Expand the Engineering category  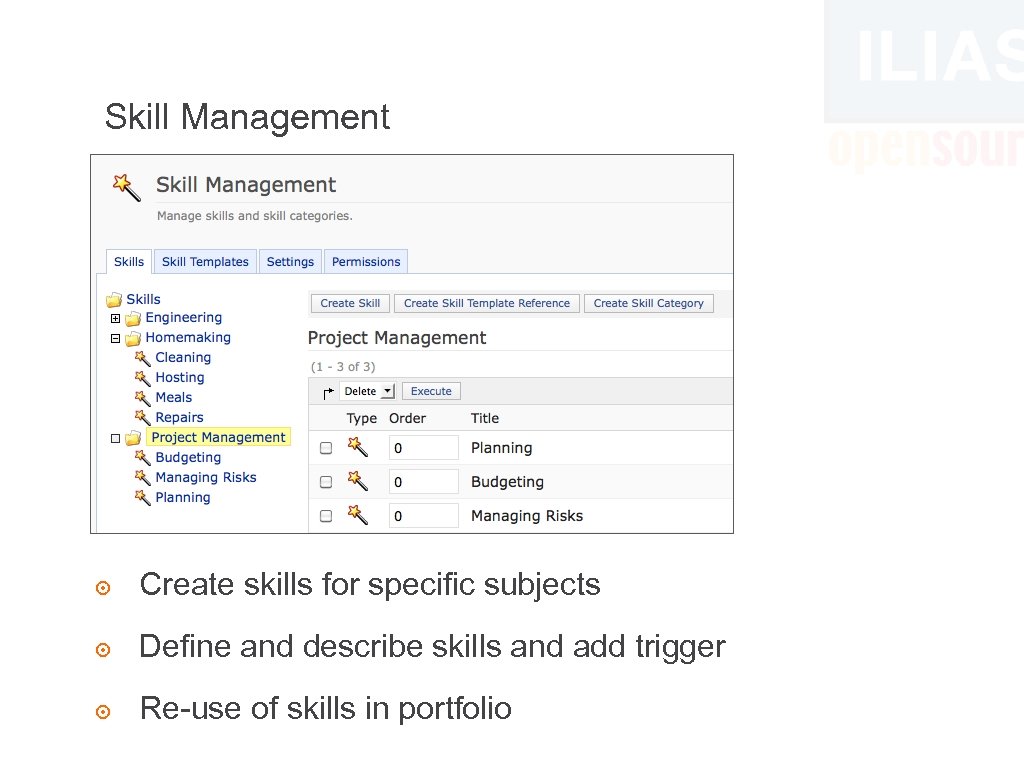coord(114,318)
